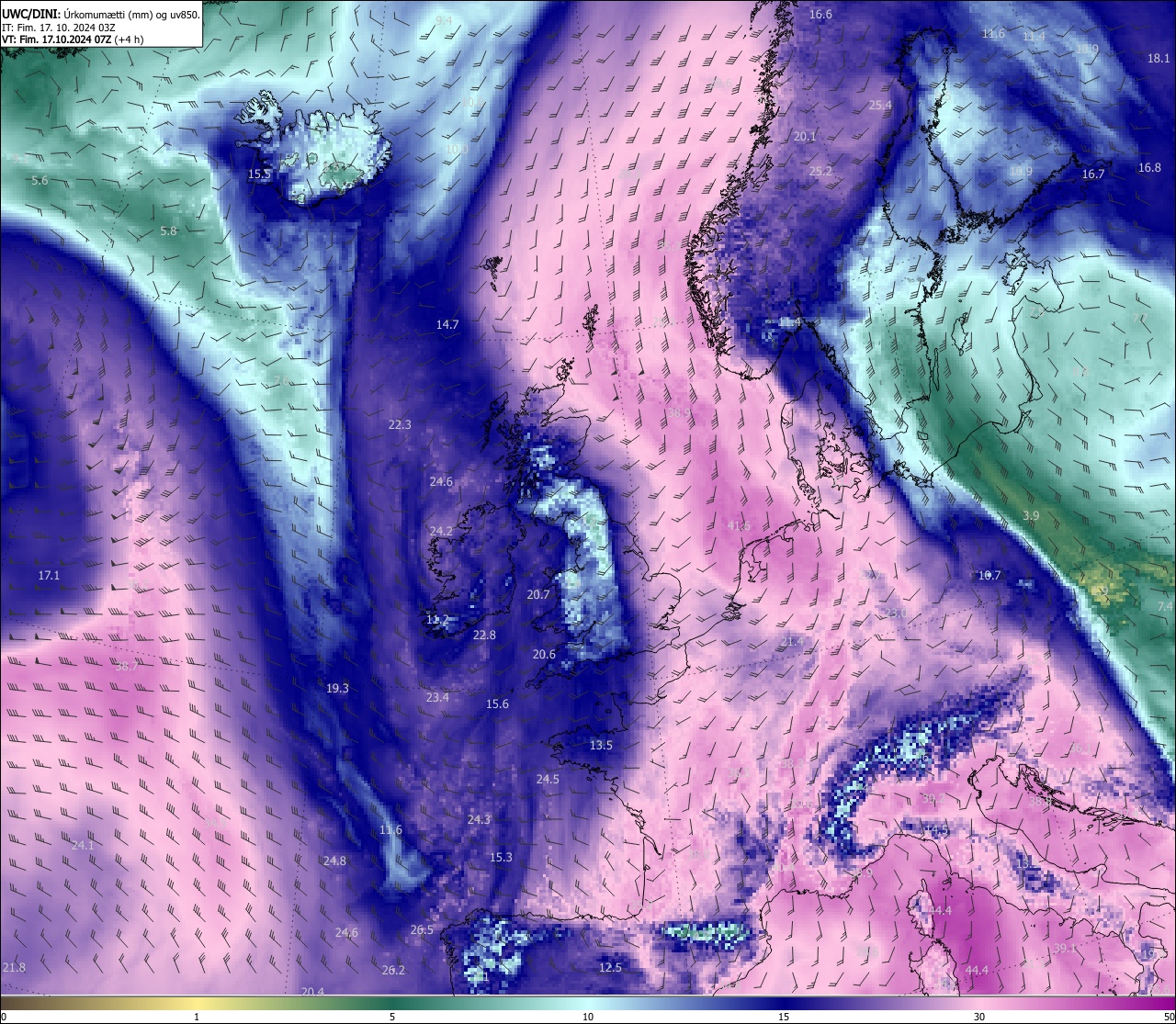Select the 20.7 value label
1176x1024 pixels.
pos(538,594)
